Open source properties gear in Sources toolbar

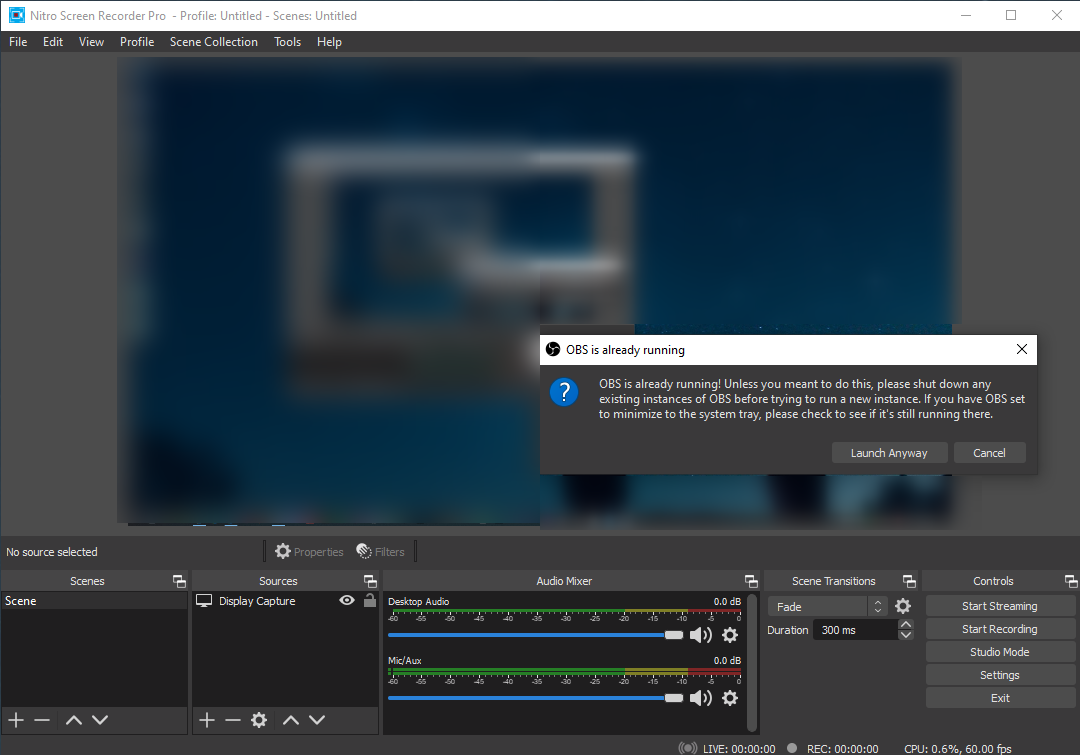click(259, 720)
